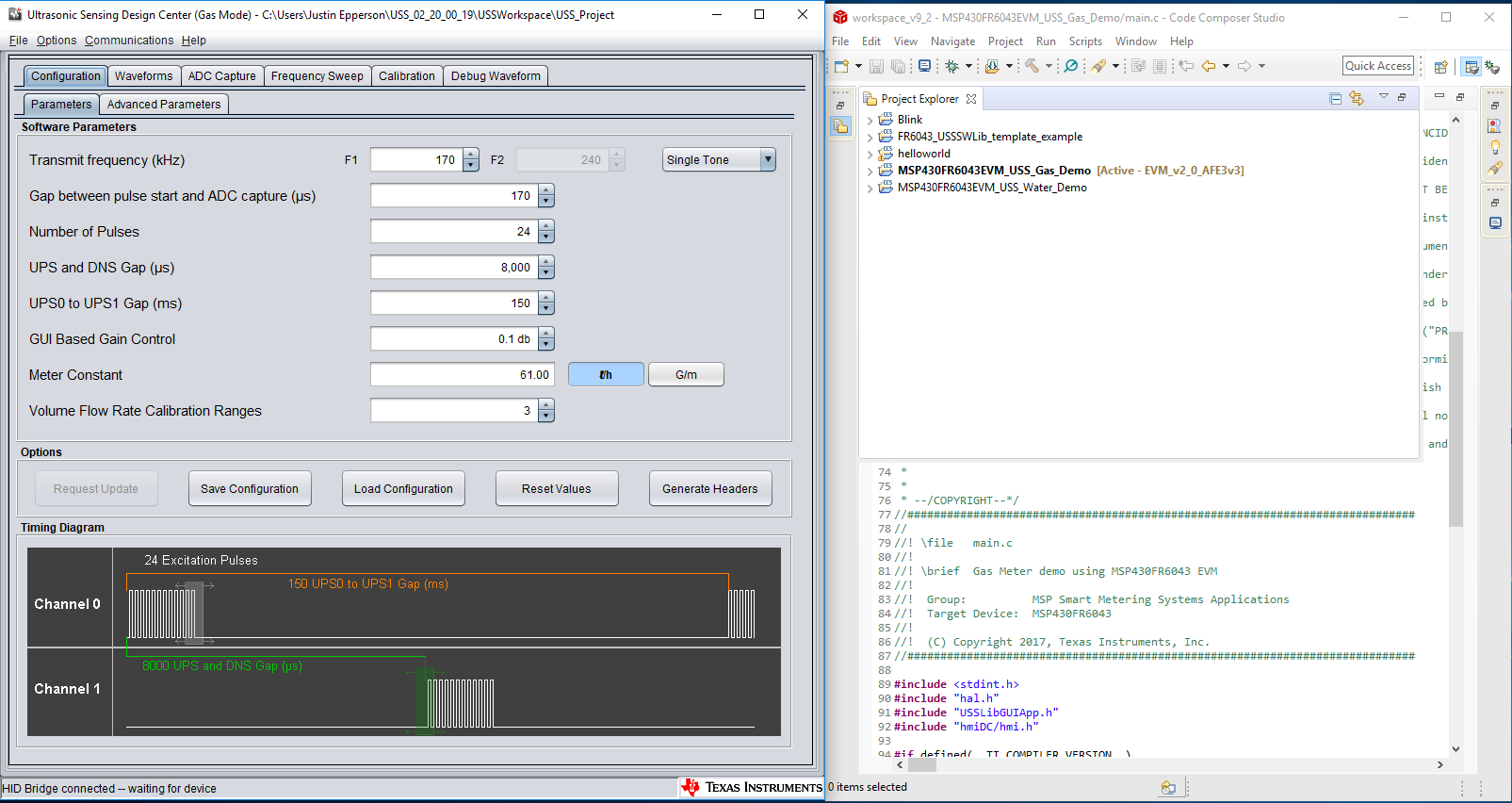Click the New file toolbar icon
Screen dimensions: 1512x803
tap(841, 66)
